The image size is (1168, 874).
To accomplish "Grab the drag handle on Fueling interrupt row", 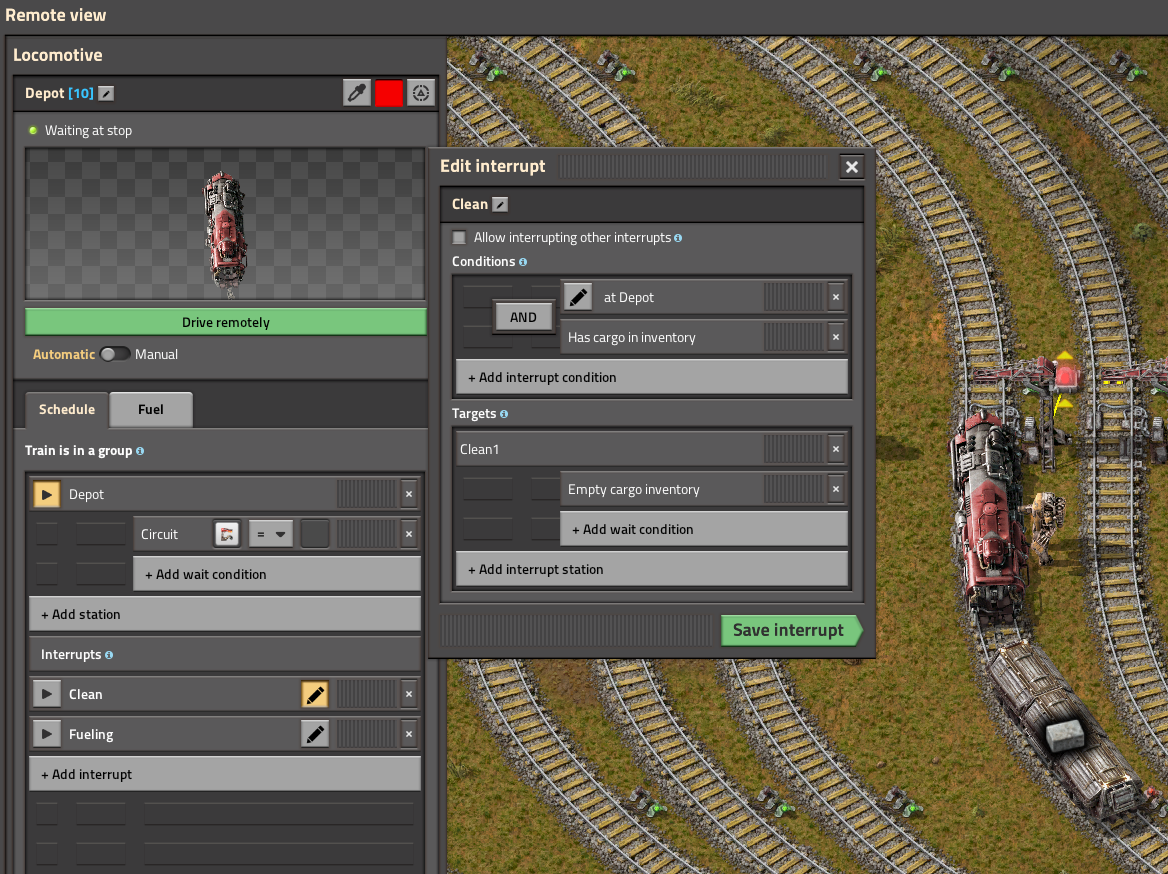I will (x=367, y=735).
